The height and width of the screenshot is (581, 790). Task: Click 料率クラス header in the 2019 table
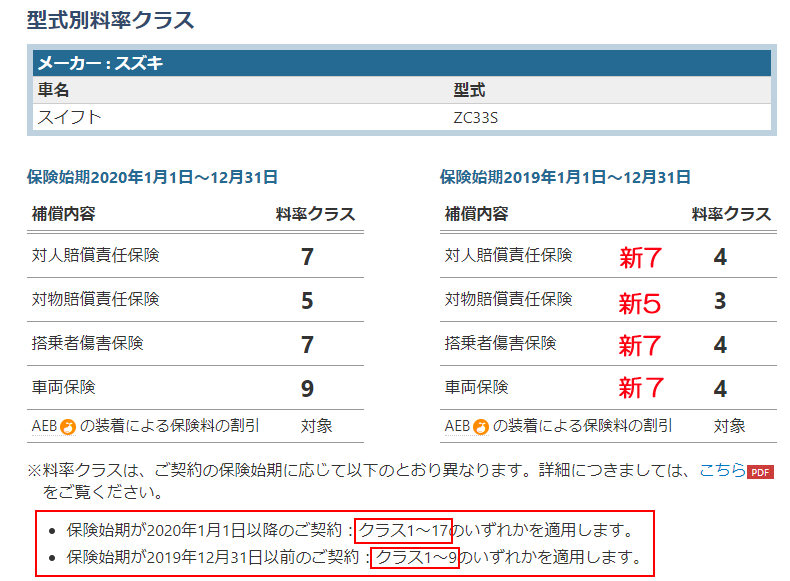(x=731, y=214)
